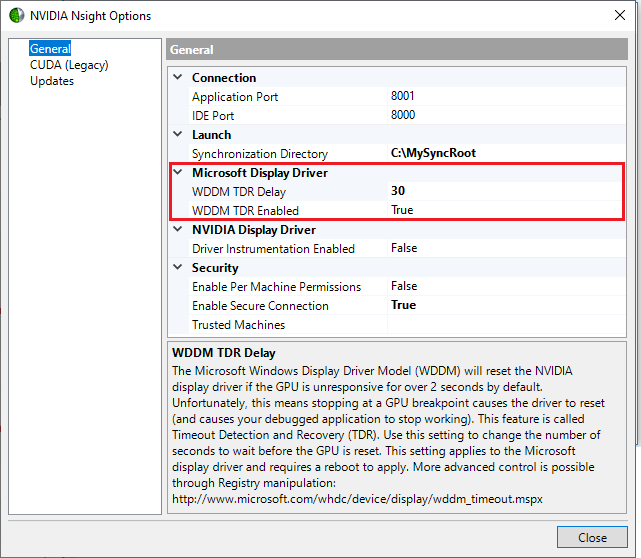
Task: Collapse the Microsoft Display Driver section
Action: (x=177, y=172)
